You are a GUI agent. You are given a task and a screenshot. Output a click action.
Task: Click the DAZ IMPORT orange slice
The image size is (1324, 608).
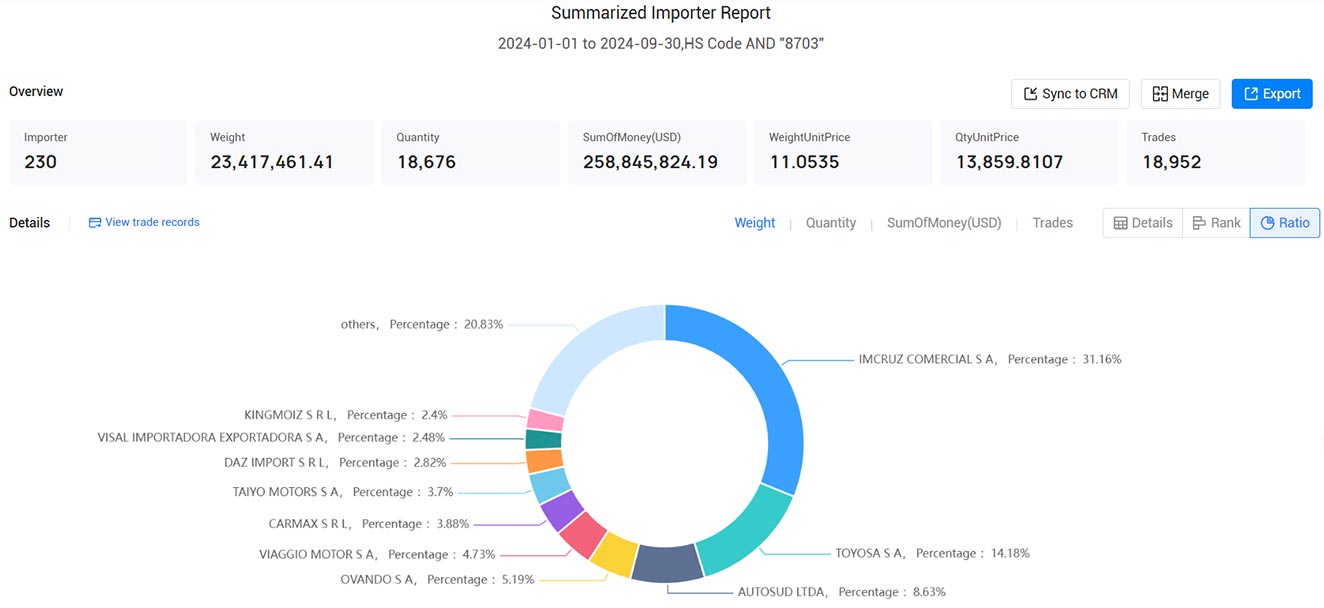[x=544, y=461]
